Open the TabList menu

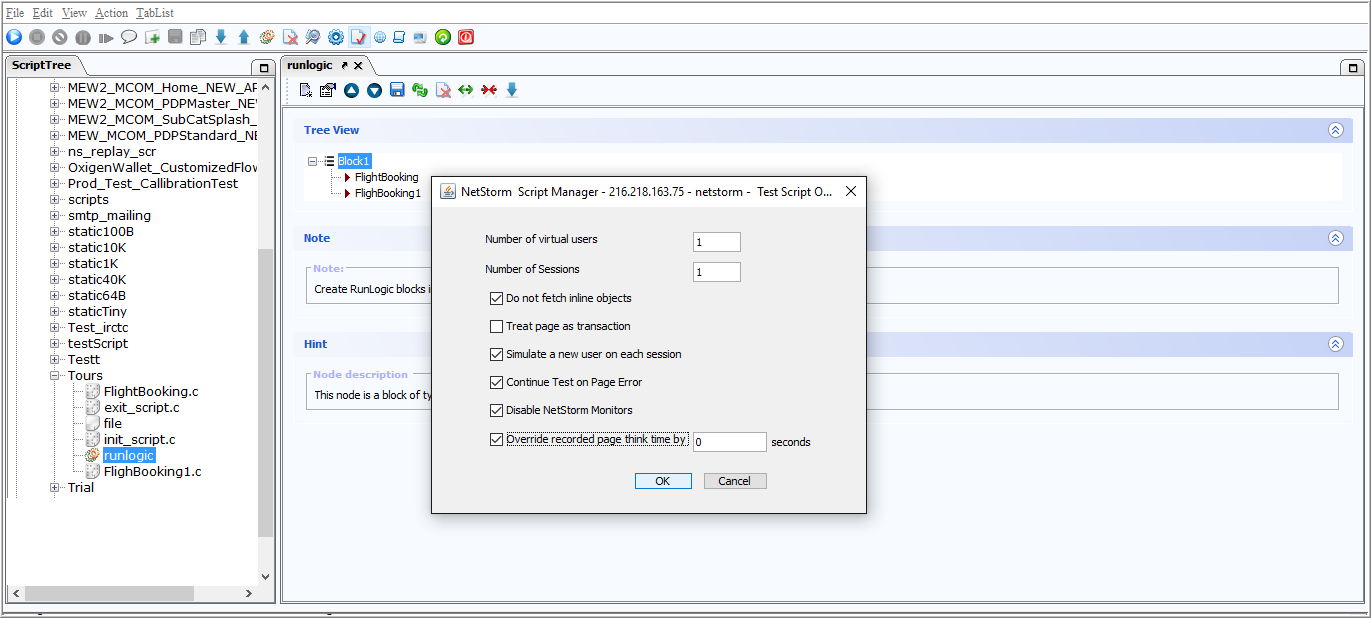coord(155,13)
